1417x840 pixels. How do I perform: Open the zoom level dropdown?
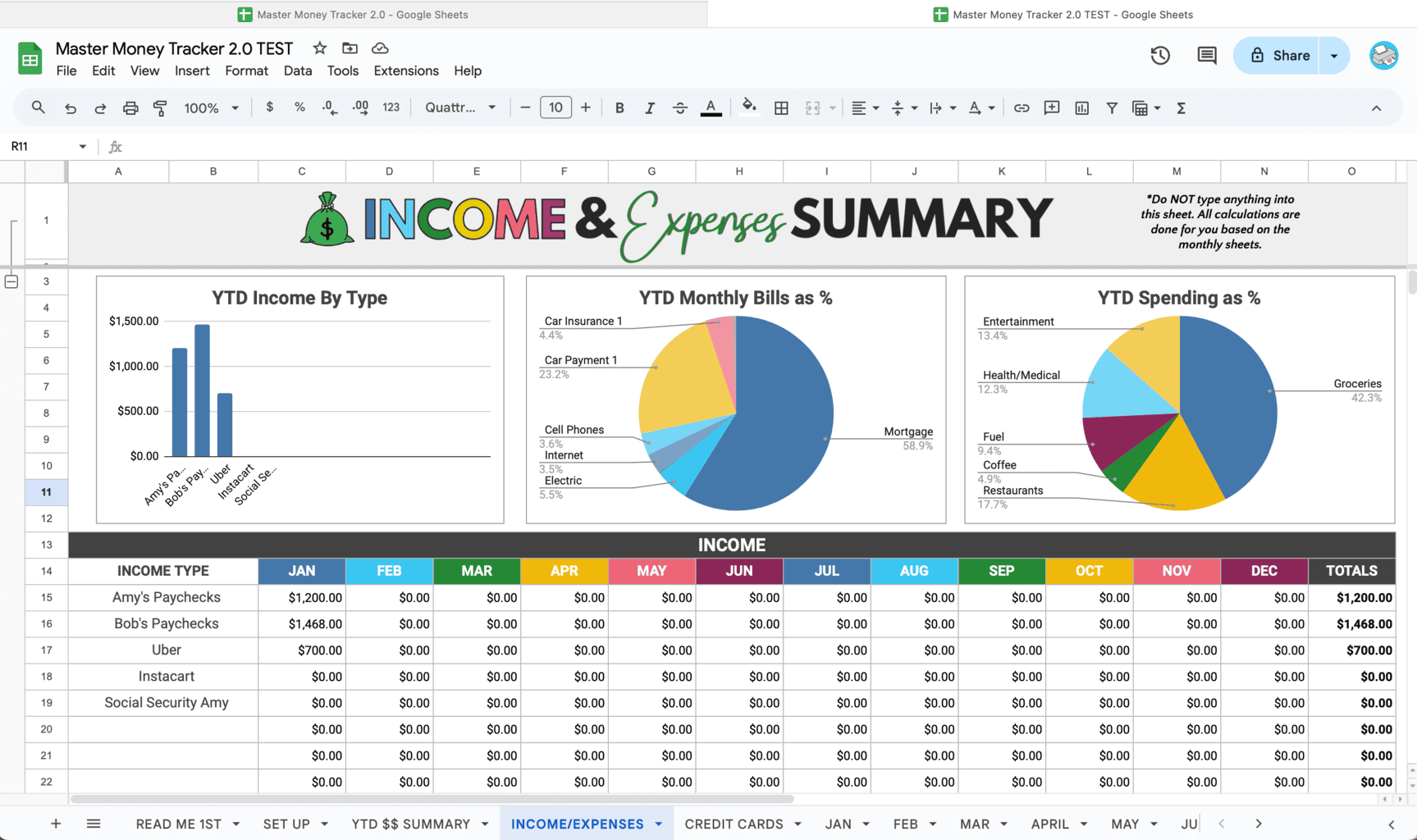tap(211, 107)
